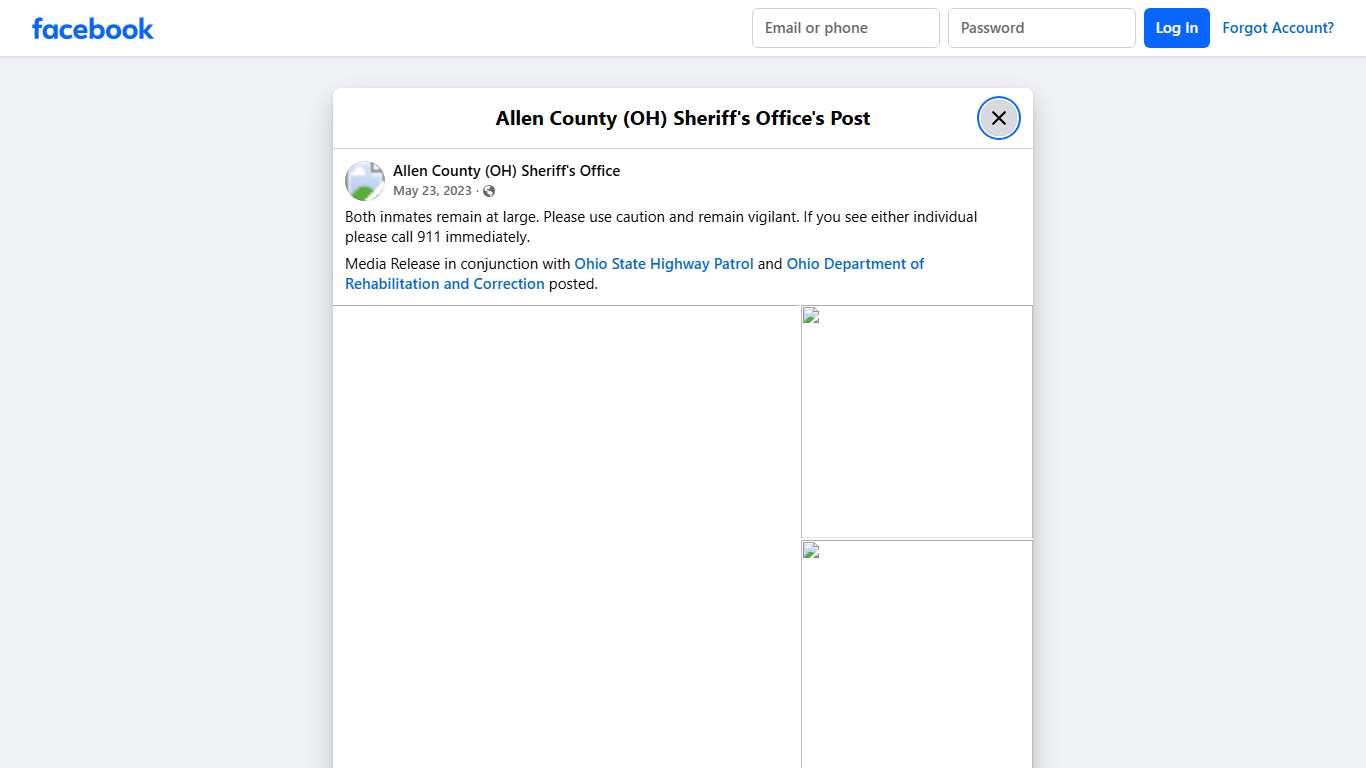
Task: Open the large main post photo
Action: 566,536
